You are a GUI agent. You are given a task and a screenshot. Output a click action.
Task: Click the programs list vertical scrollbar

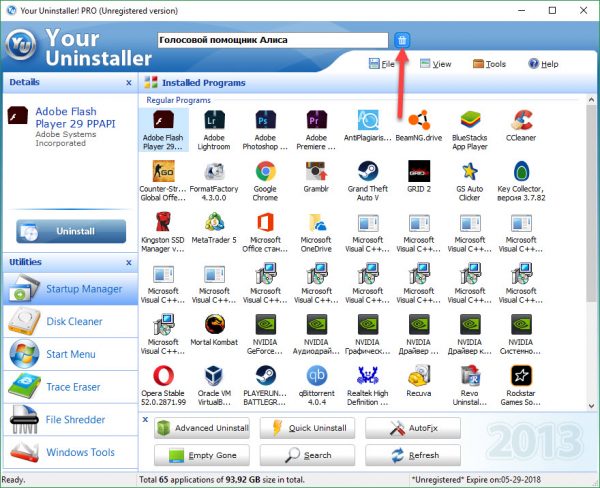pyautogui.click(x=592, y=203)
